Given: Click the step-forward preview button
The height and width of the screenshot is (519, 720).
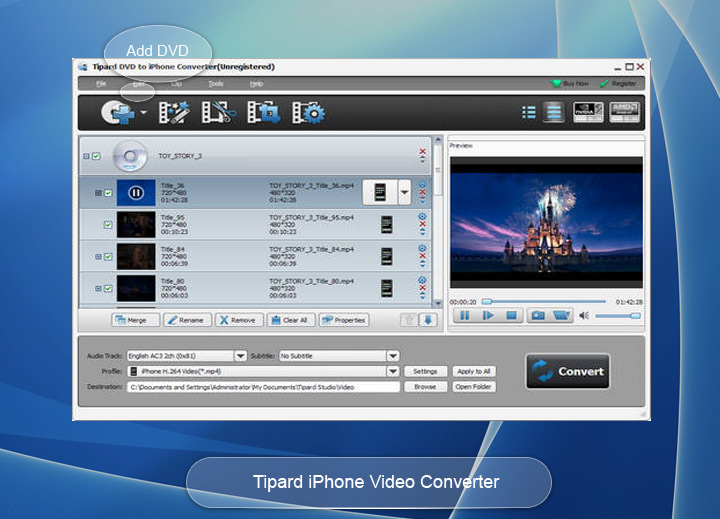Looking at the screenshot, I should 488,316.
